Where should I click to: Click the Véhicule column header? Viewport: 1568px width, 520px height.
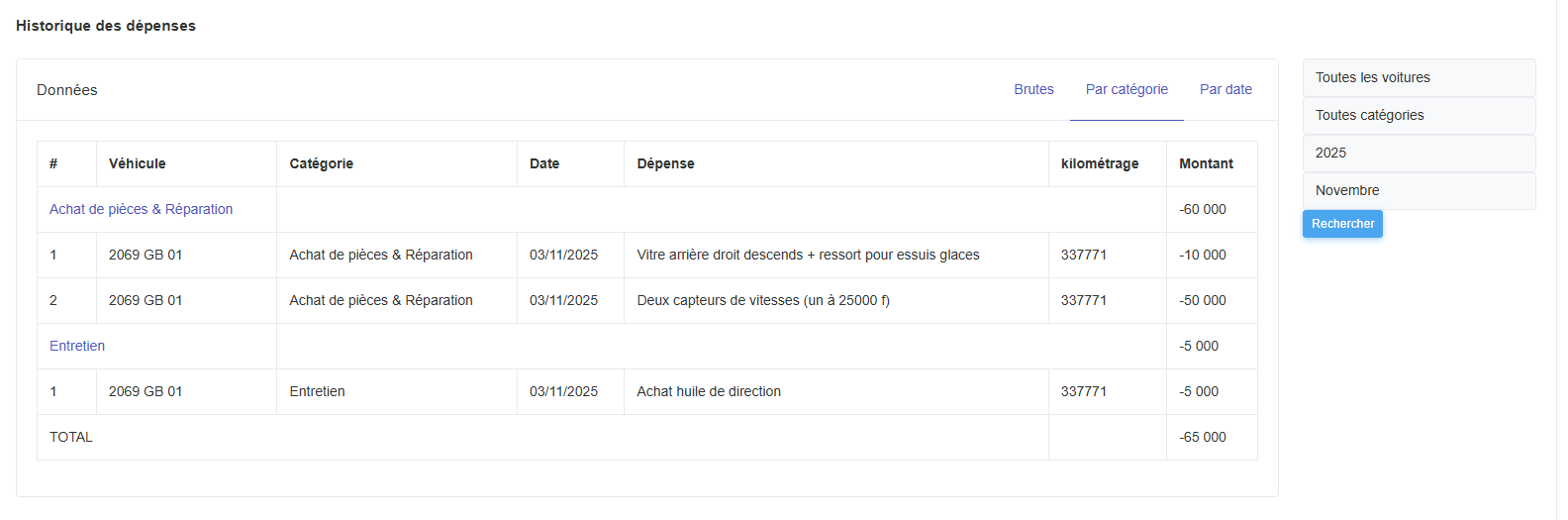coord(138,163)
